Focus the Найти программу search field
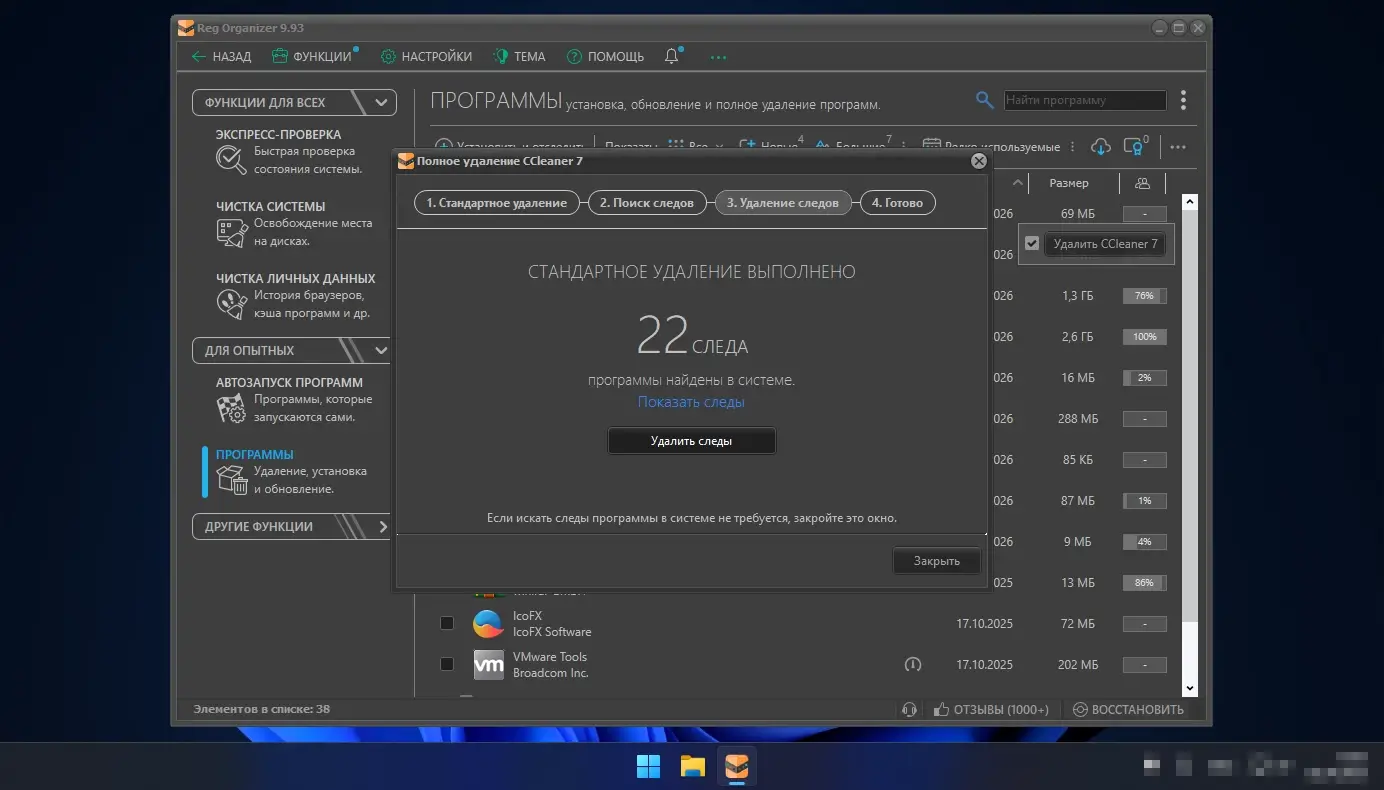The height and width of the screenshot is (790, 1384). coord(1085,100)
